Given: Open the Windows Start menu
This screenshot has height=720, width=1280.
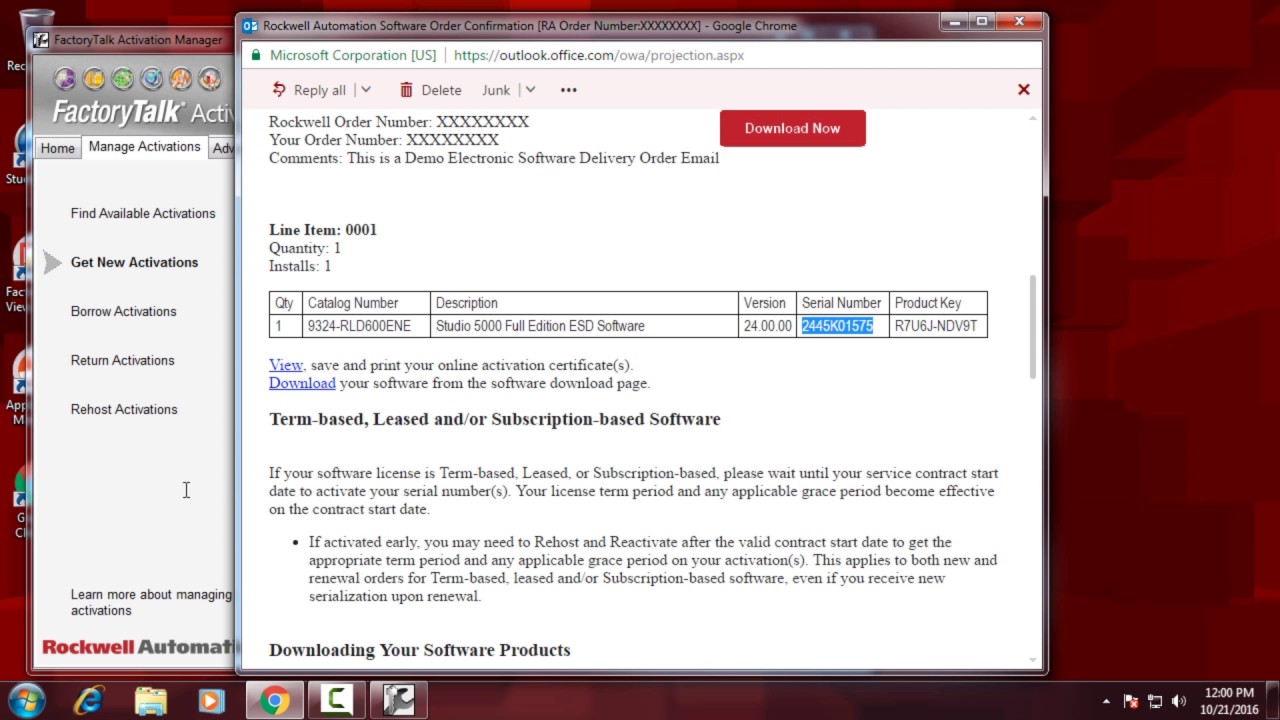Looking at the screenshot, I should (27, 700).
